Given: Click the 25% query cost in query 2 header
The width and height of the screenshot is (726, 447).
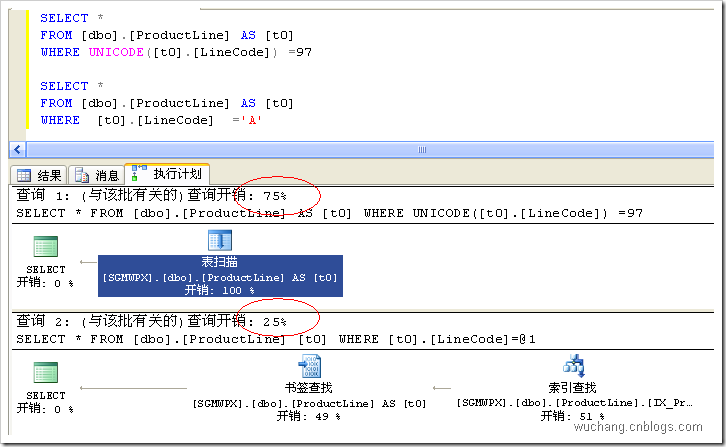Looking at the screenshot, I should pyautogui.click(x=275, y=322).
